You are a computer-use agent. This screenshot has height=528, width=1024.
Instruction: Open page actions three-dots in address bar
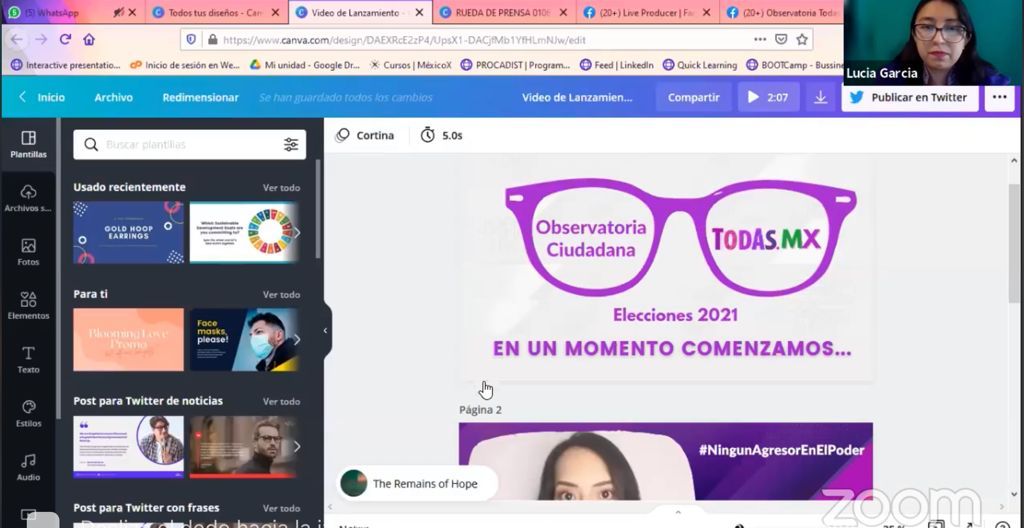[760, 39]
